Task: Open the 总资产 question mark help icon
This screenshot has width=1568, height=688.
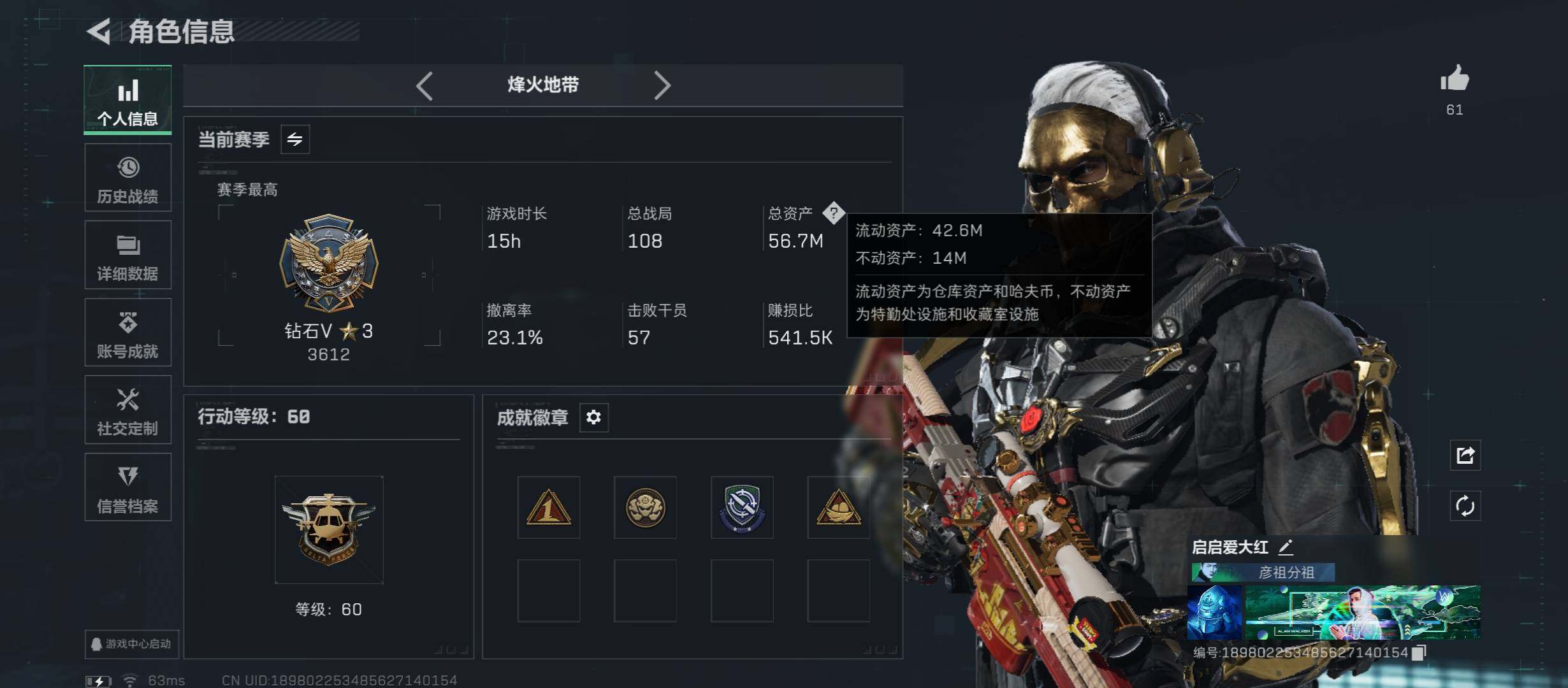Action: pos(833,213)
